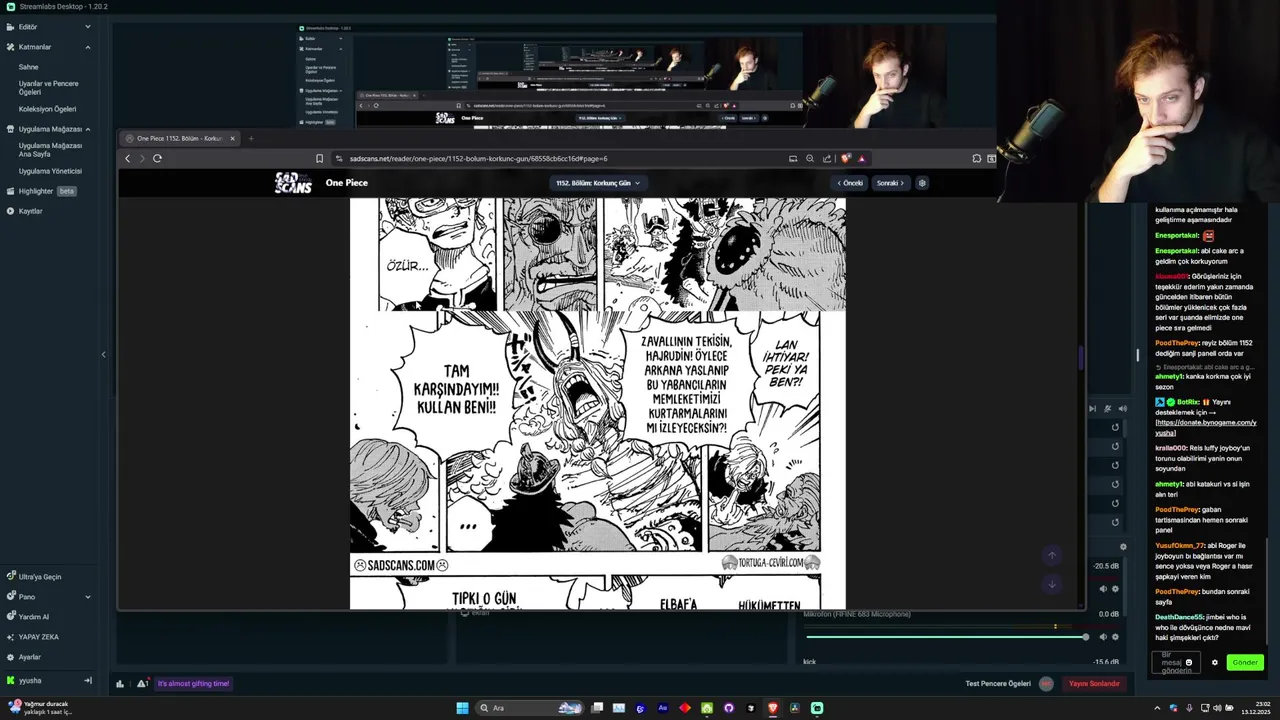Open Streamlabs from the taskbar
Image resolution: width=1280 pixels, height=720 pixels.
pos(817,708)
